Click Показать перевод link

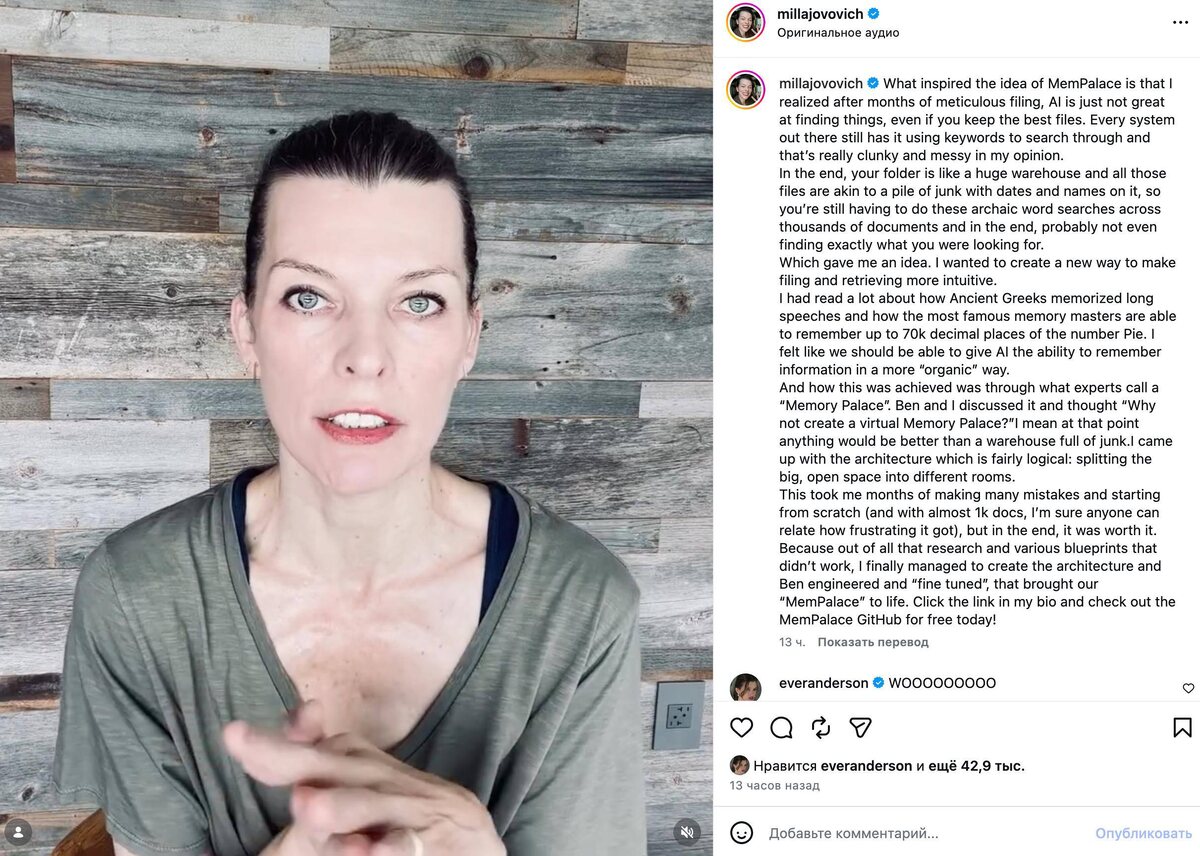tap(873, 642)
